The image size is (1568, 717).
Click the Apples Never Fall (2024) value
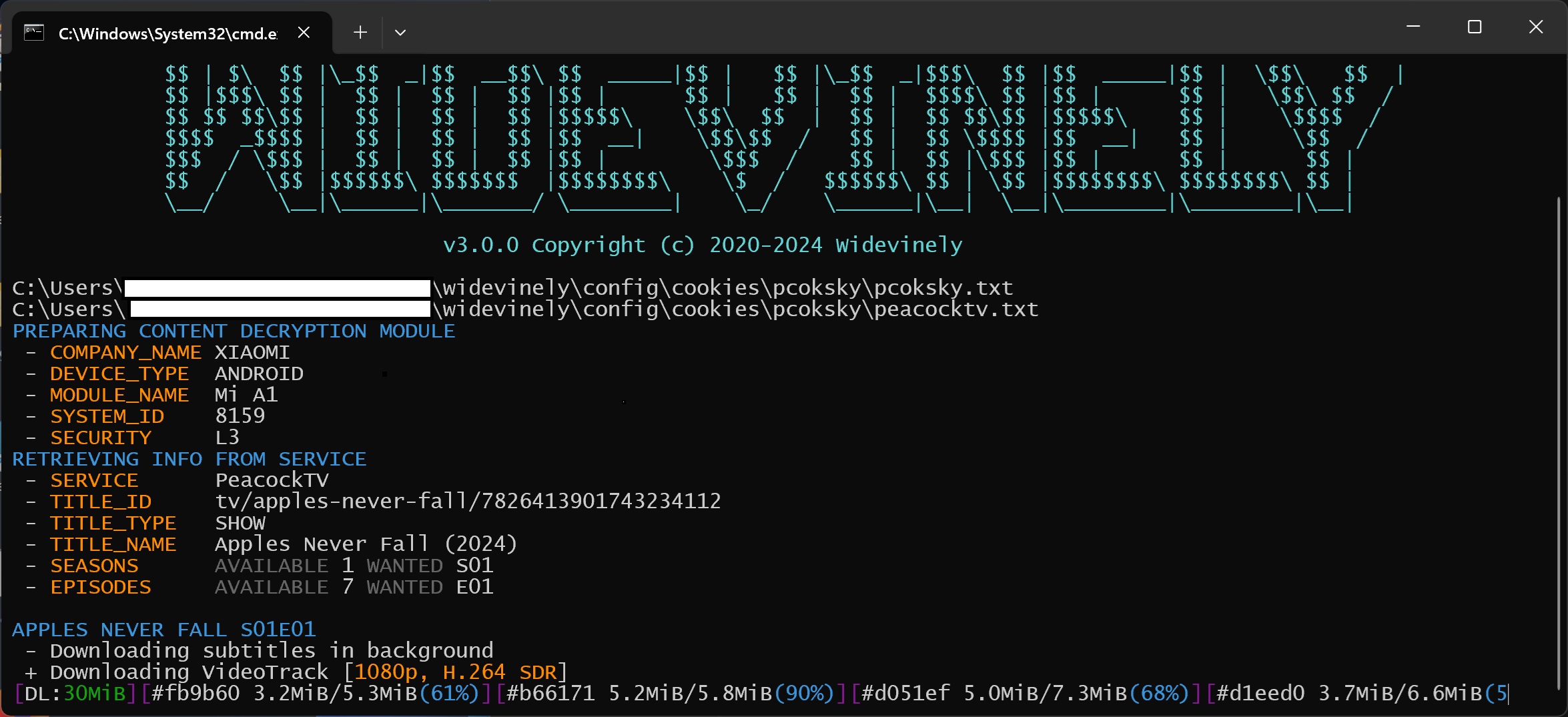[x=366, y=544]
